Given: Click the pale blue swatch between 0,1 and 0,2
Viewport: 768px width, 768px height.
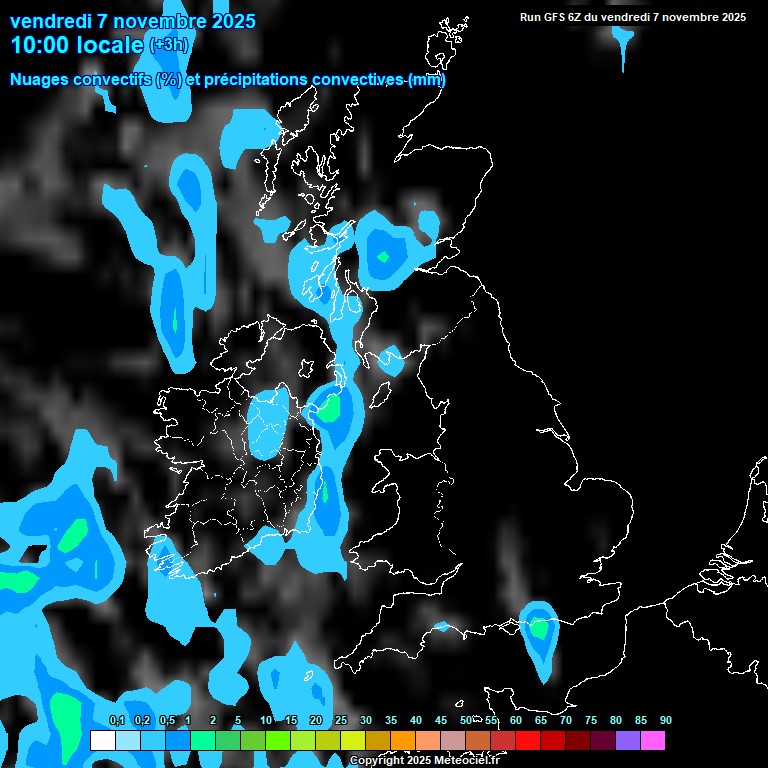Looking at the screenshot, I should tap(128, 740).
